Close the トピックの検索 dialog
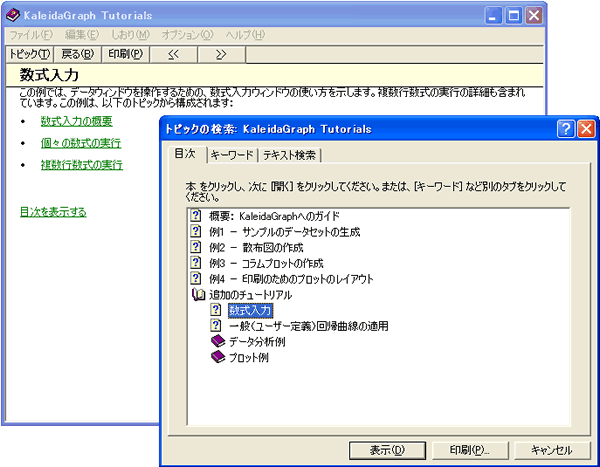Viewport: 600px width, 467px height. pos(586,129)
